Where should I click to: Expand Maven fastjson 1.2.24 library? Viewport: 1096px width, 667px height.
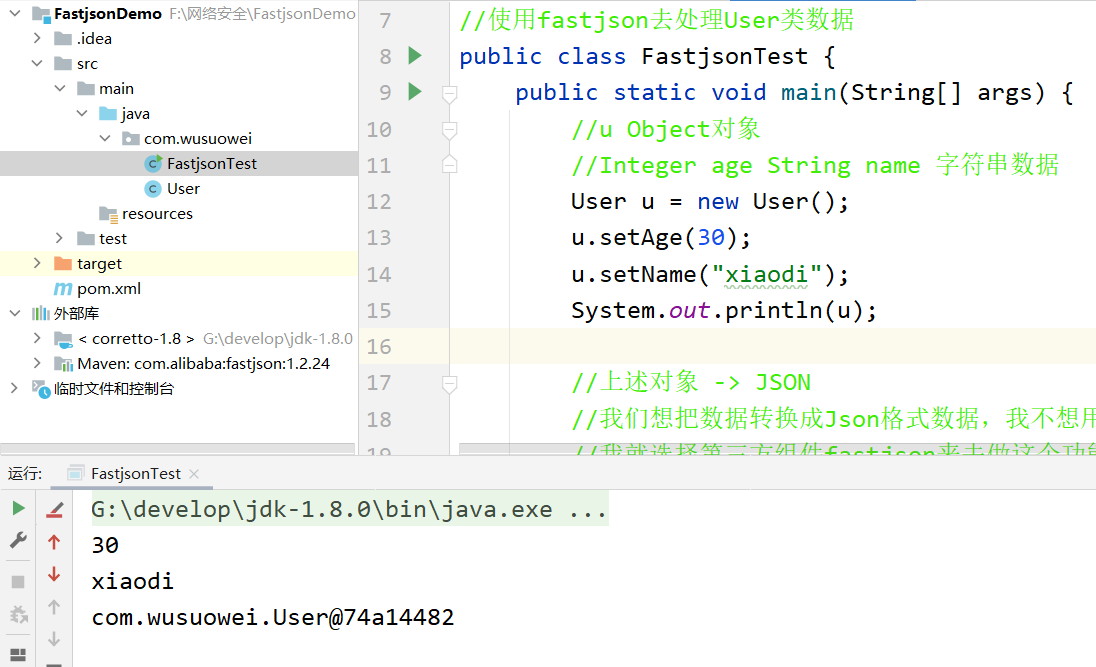(x=37, y=364)
